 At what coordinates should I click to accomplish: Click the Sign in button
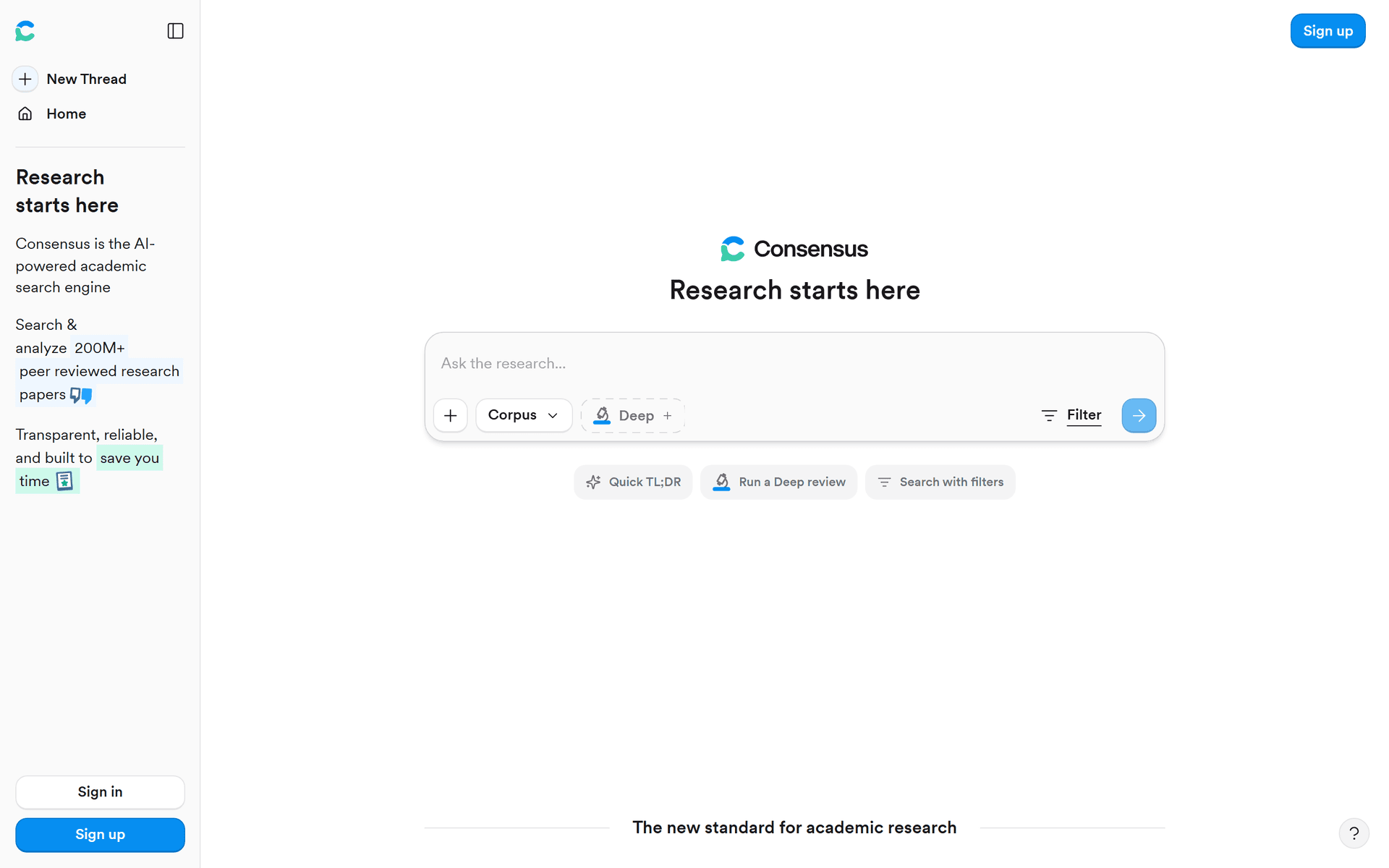(100, 792)
